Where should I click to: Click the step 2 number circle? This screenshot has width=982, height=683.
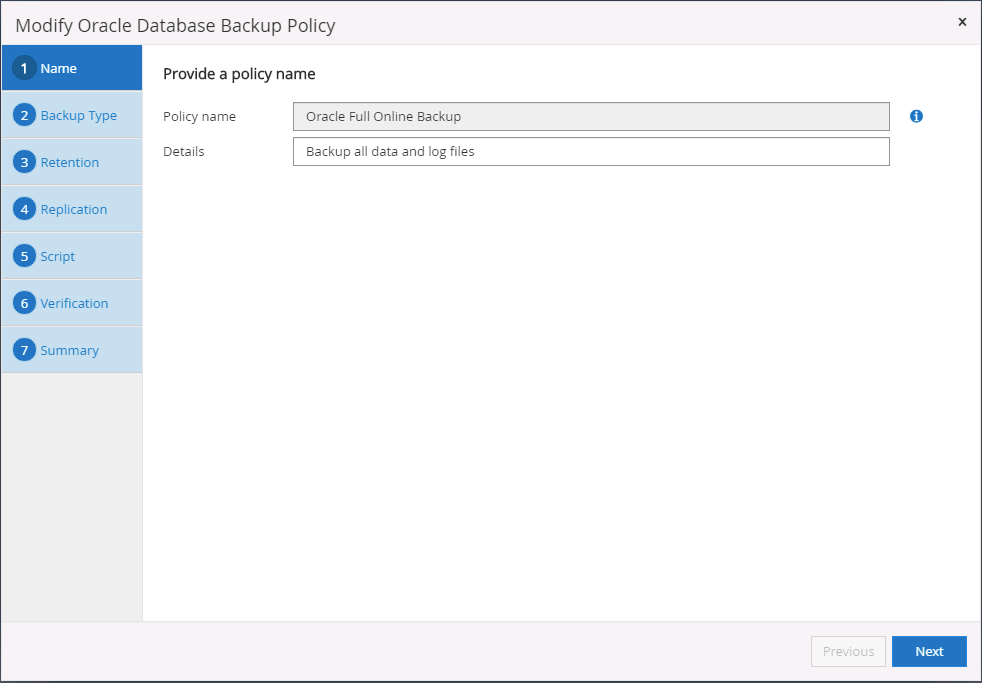[25, 115]
